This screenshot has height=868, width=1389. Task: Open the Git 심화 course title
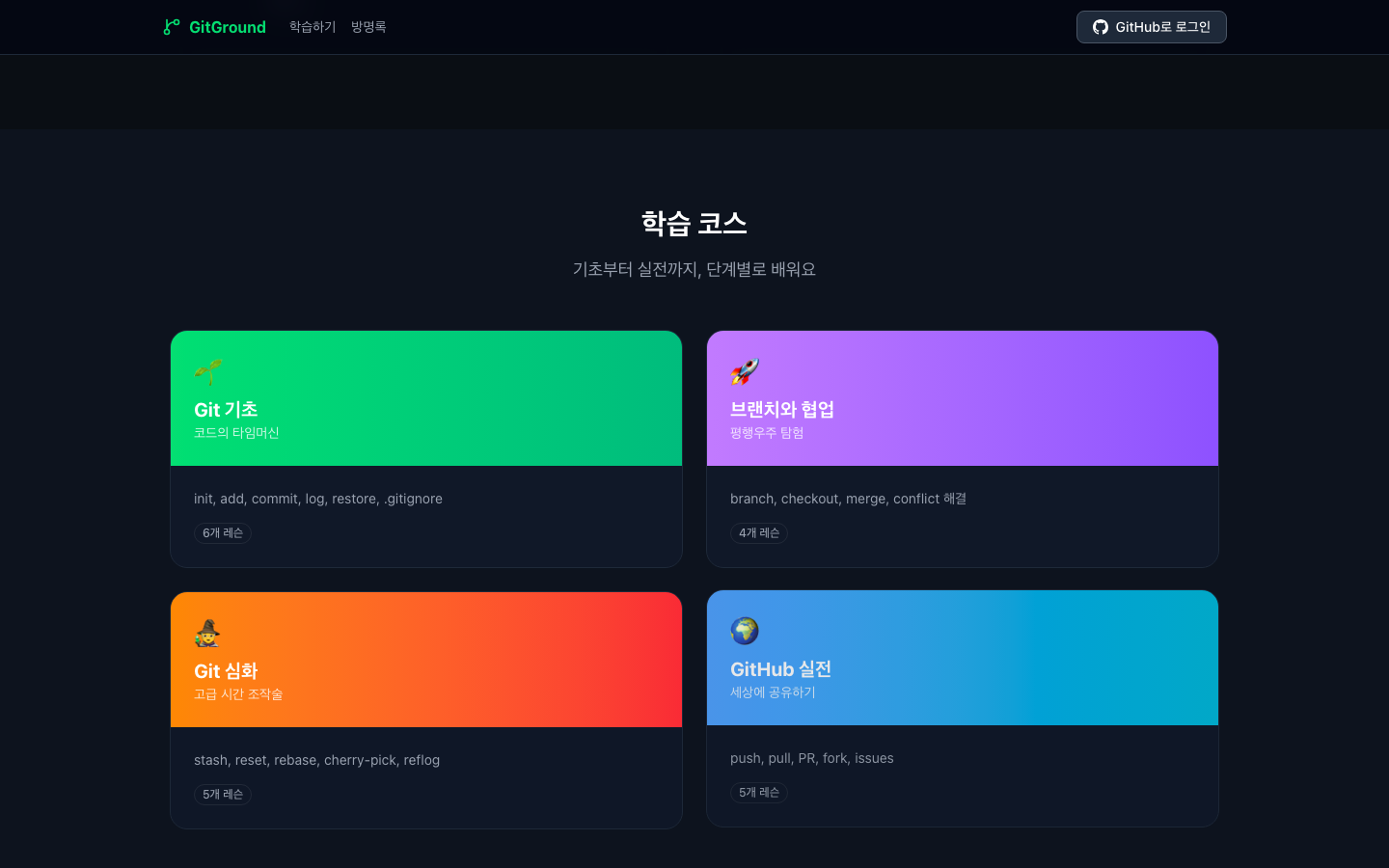pos(226,671)
